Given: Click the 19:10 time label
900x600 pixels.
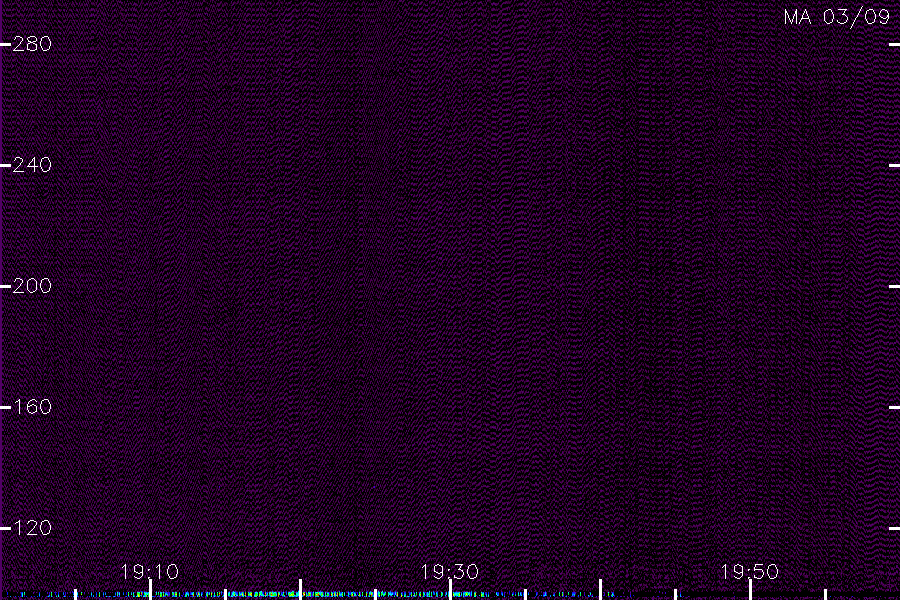Looking at the screenshot, I should click(150, 572).
